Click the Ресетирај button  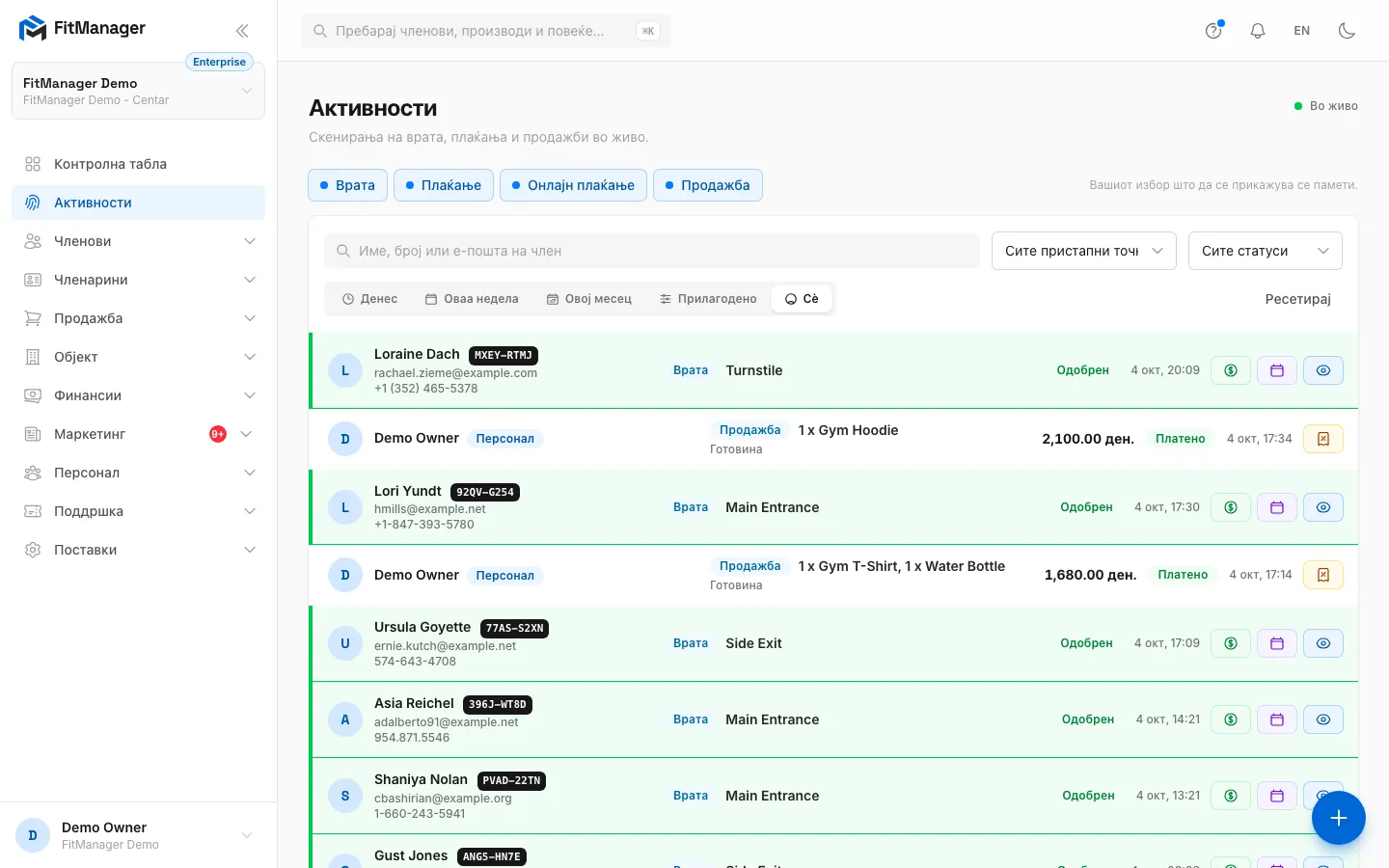[1297, 299]
